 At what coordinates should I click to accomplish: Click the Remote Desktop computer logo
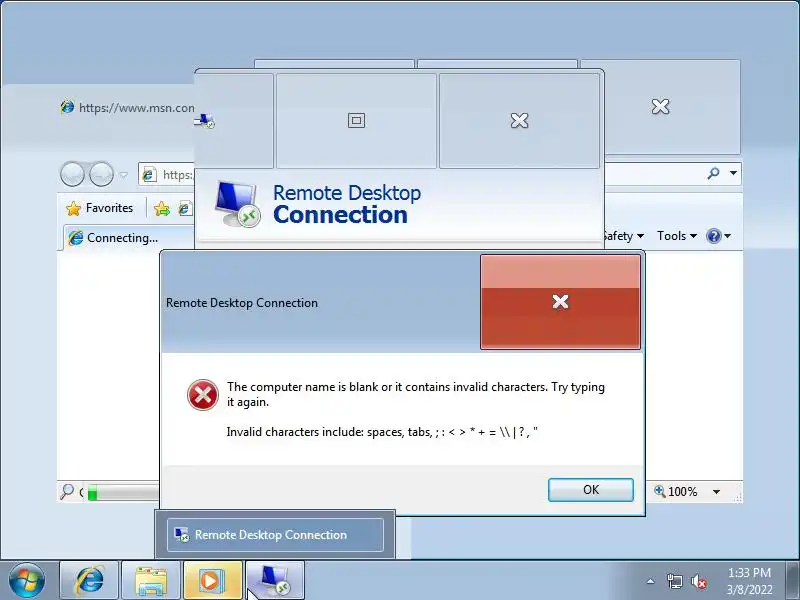[x=237, y=204]
